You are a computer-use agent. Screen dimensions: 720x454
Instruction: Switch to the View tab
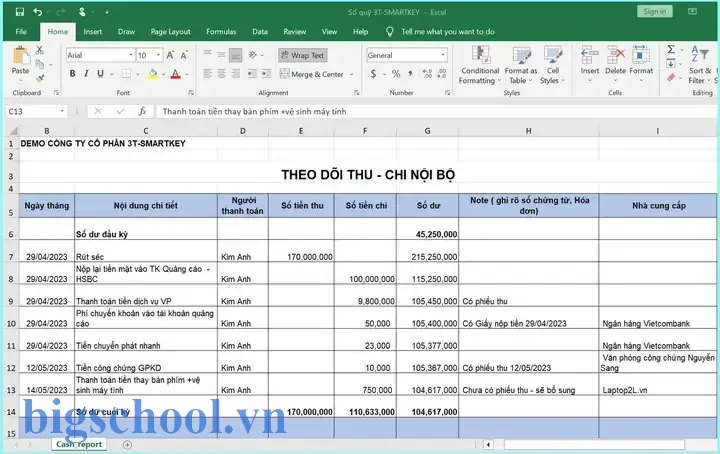pos(329,32)
